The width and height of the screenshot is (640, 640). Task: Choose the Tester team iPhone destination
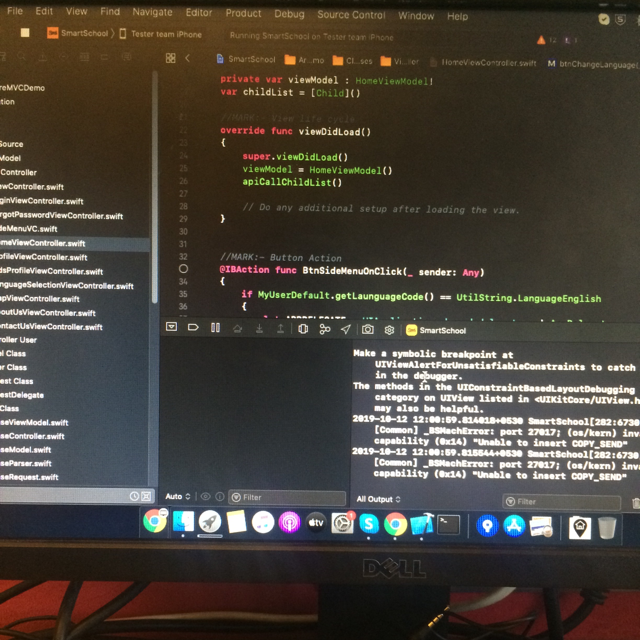click(160, 35)
